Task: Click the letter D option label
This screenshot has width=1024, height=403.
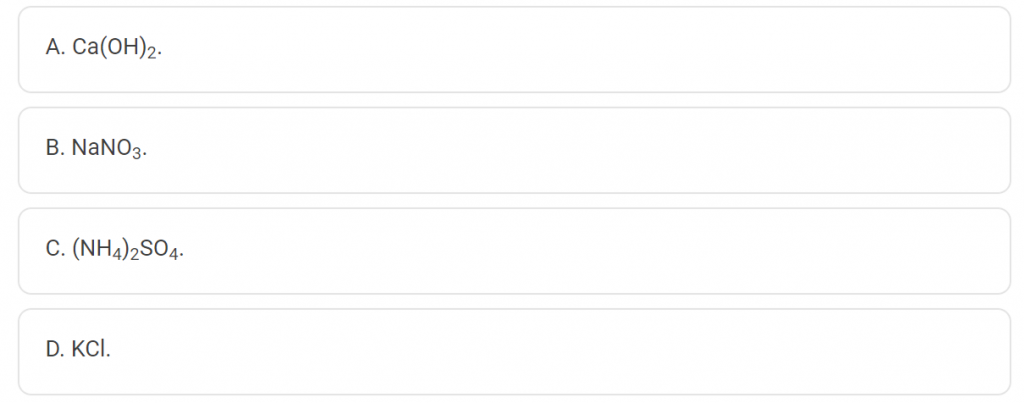Action: [54, 350]
